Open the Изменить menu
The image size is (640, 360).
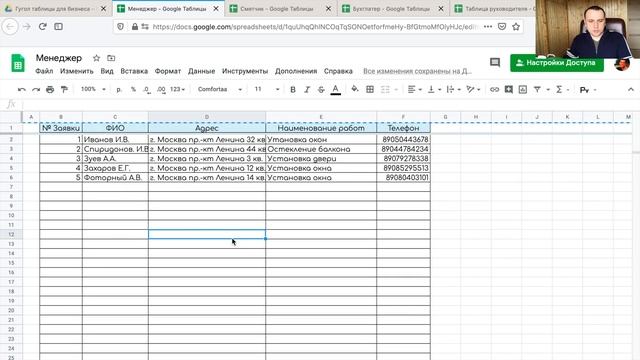point(77,71)
